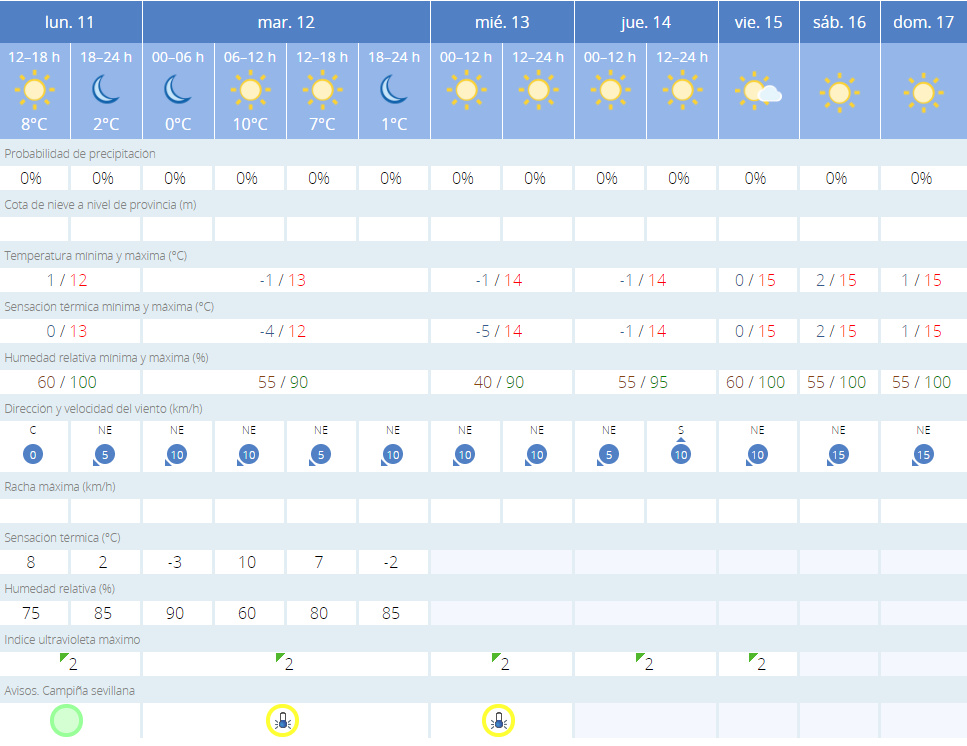Click the sun icon for Sunday 17
Image resolution: width=967 pixels, height=746 pixels.
(922, 93)
